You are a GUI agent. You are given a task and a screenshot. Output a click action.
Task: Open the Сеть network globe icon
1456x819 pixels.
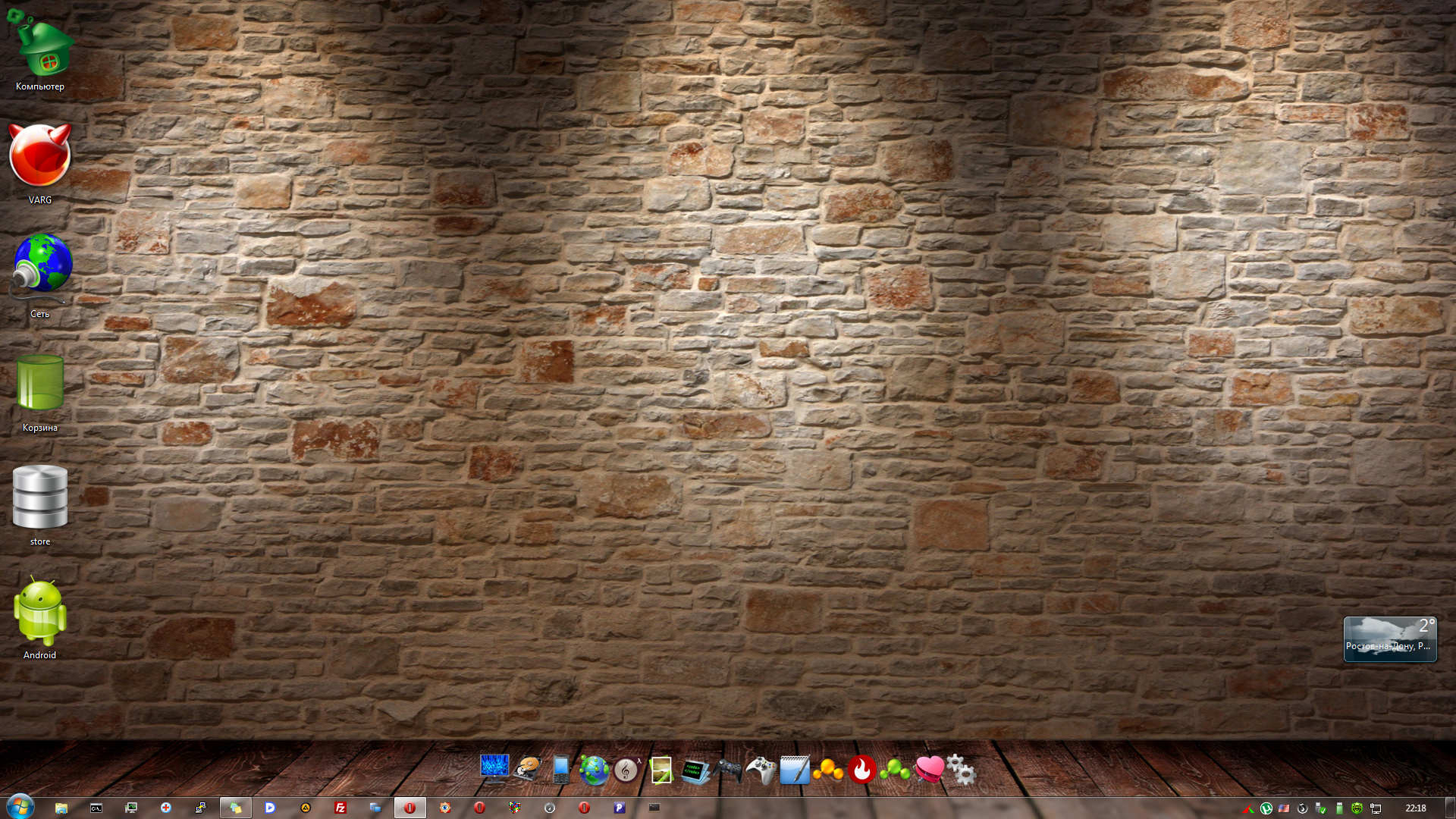pos(42,265)
